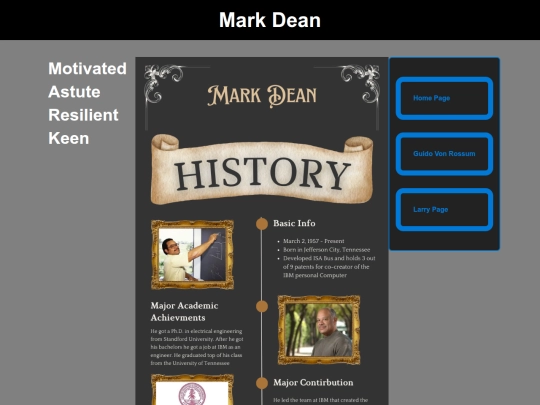Click the Mark Dean page header title
540x405 pixels.
(x=270, y=20)
